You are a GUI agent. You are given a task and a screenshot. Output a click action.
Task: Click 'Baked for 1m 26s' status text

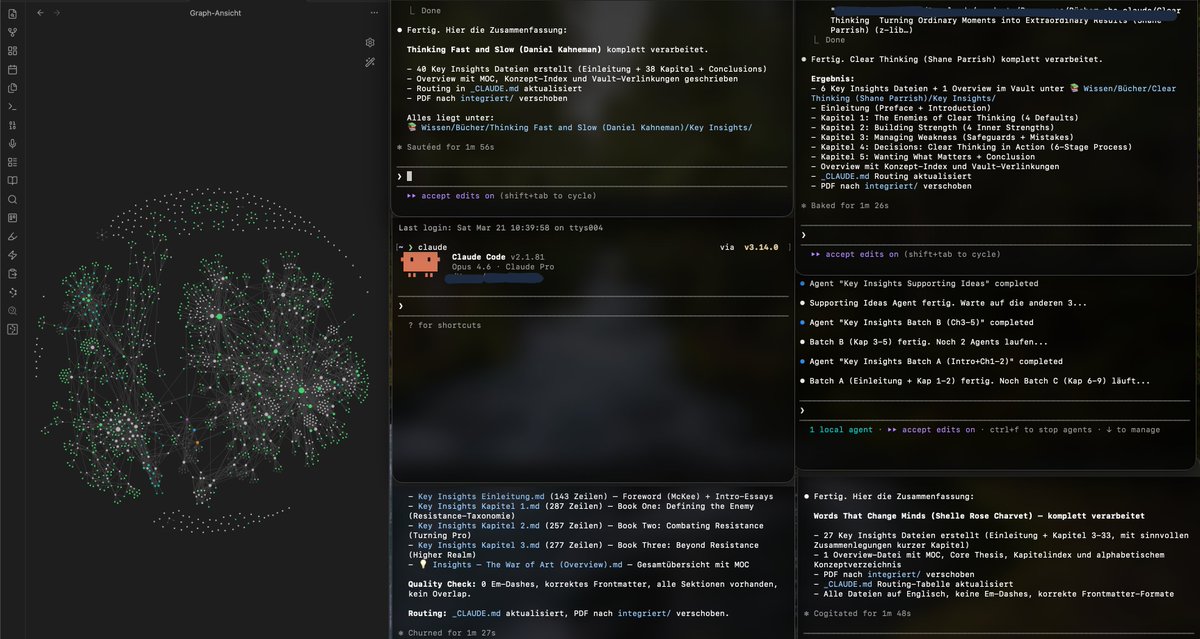[x=845, y=205]
